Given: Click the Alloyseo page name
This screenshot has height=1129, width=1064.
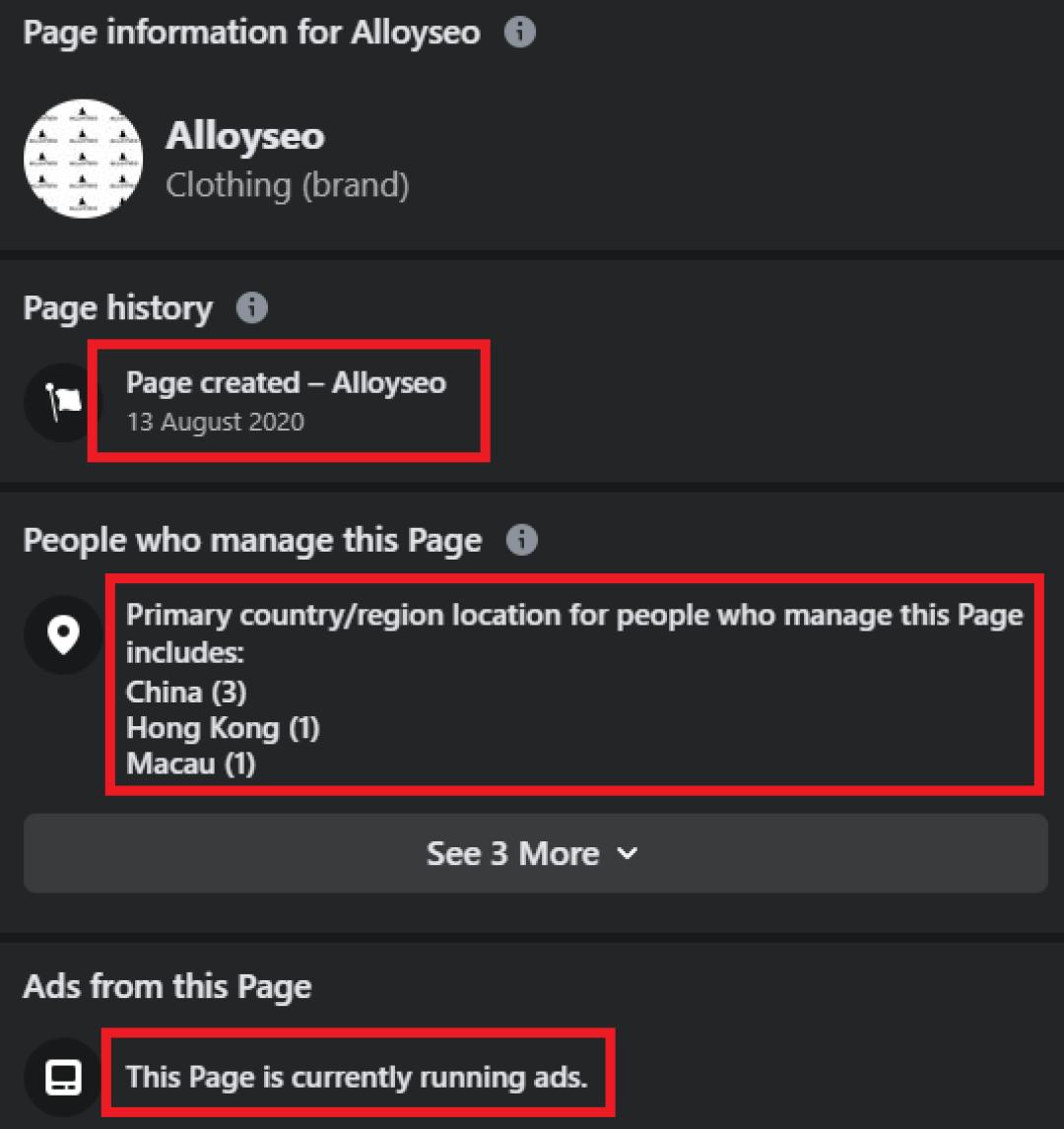Looking at the screenshot, I should click(x=244, y=136).
